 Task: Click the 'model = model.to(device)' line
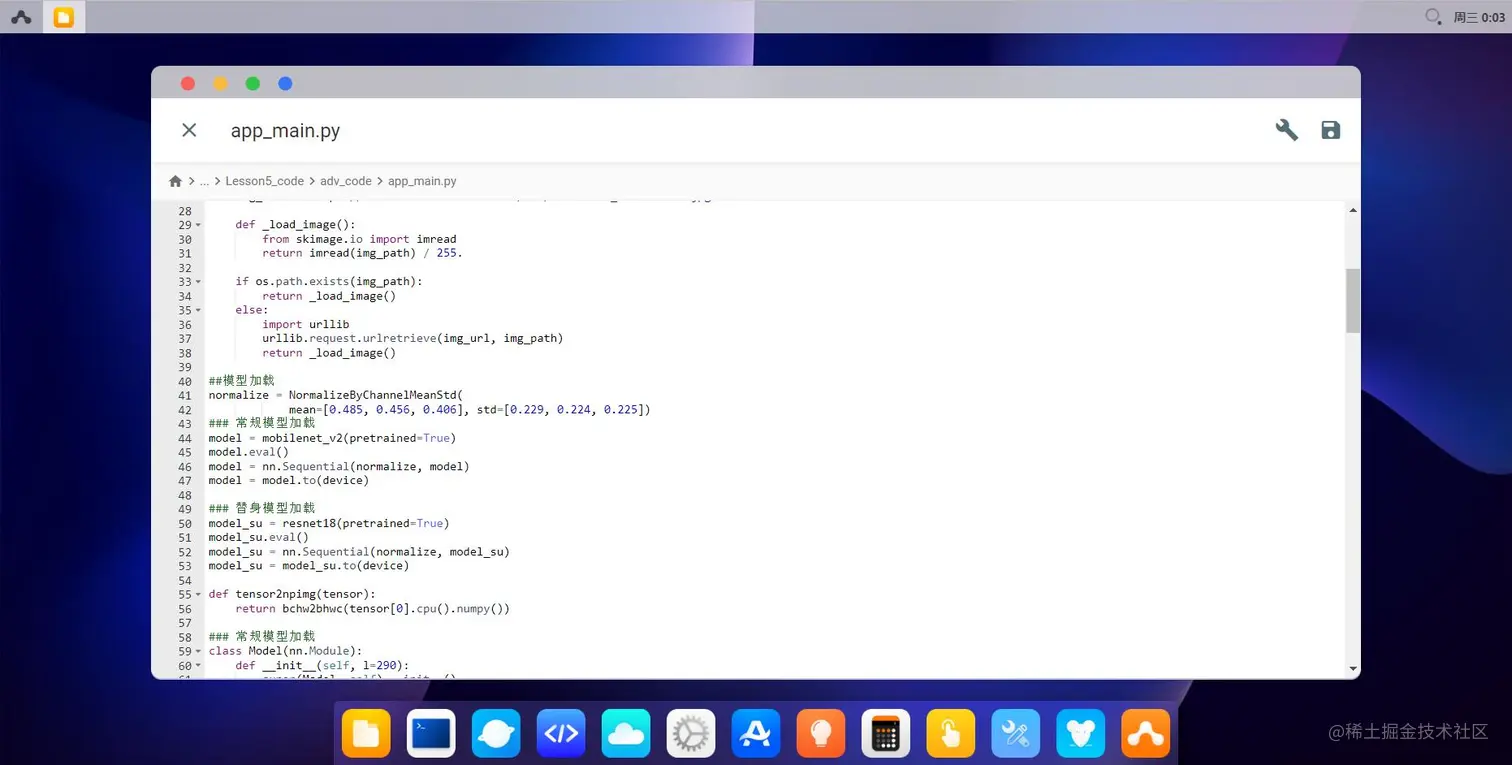click(x=289, y=480)
